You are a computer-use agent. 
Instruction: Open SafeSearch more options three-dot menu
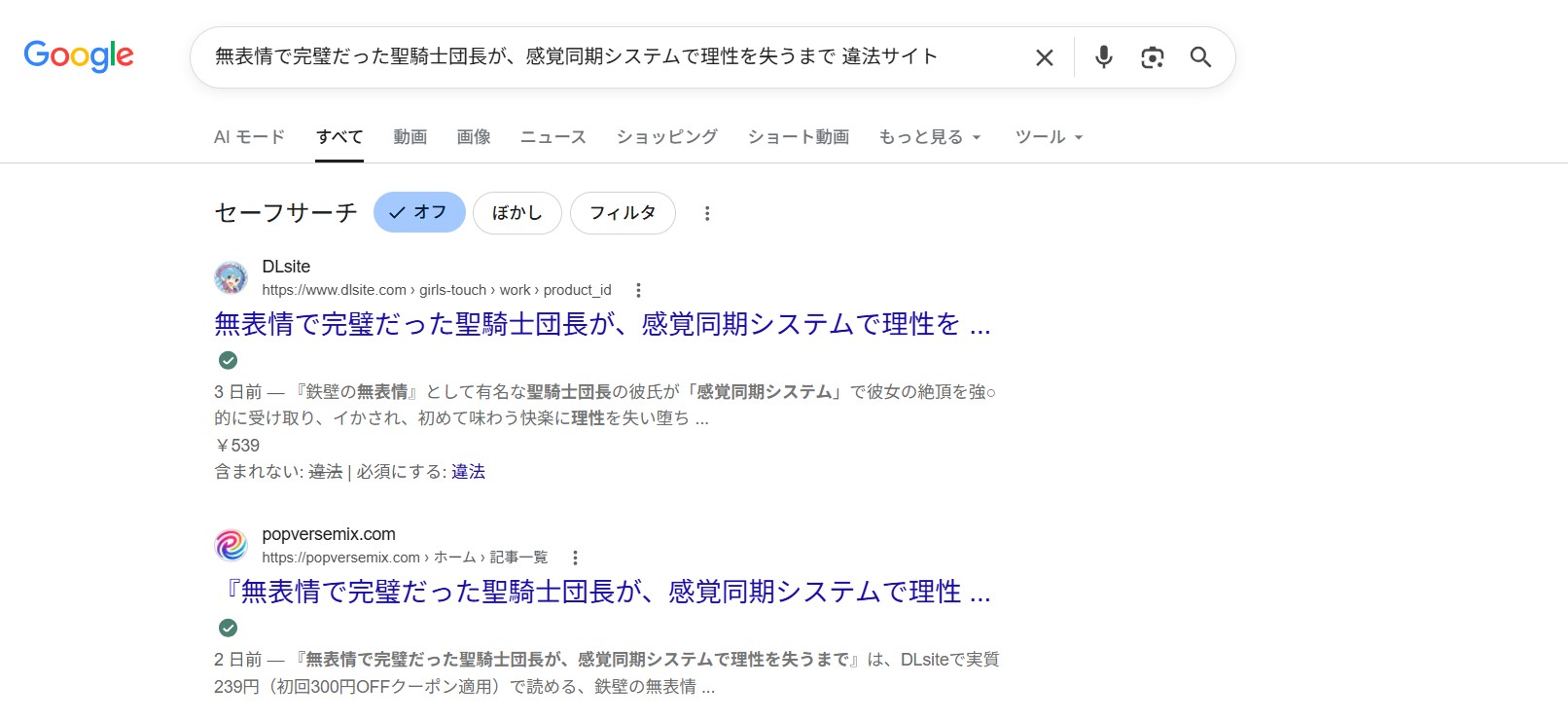coord(707,213)
